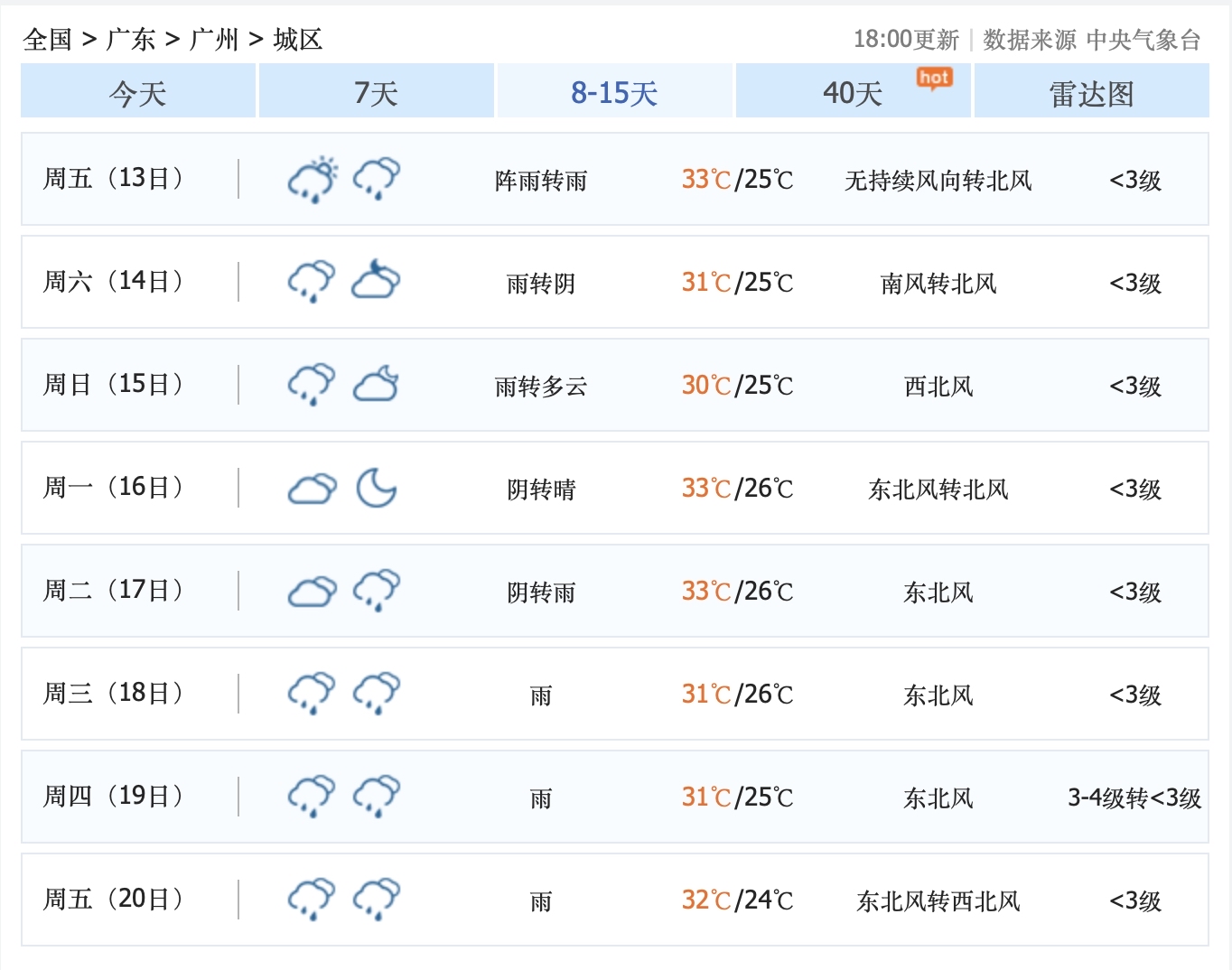Click night rain icon for 周四 19日
Viewport: 1232px width, 970px height.
click(x=377, y=797)
